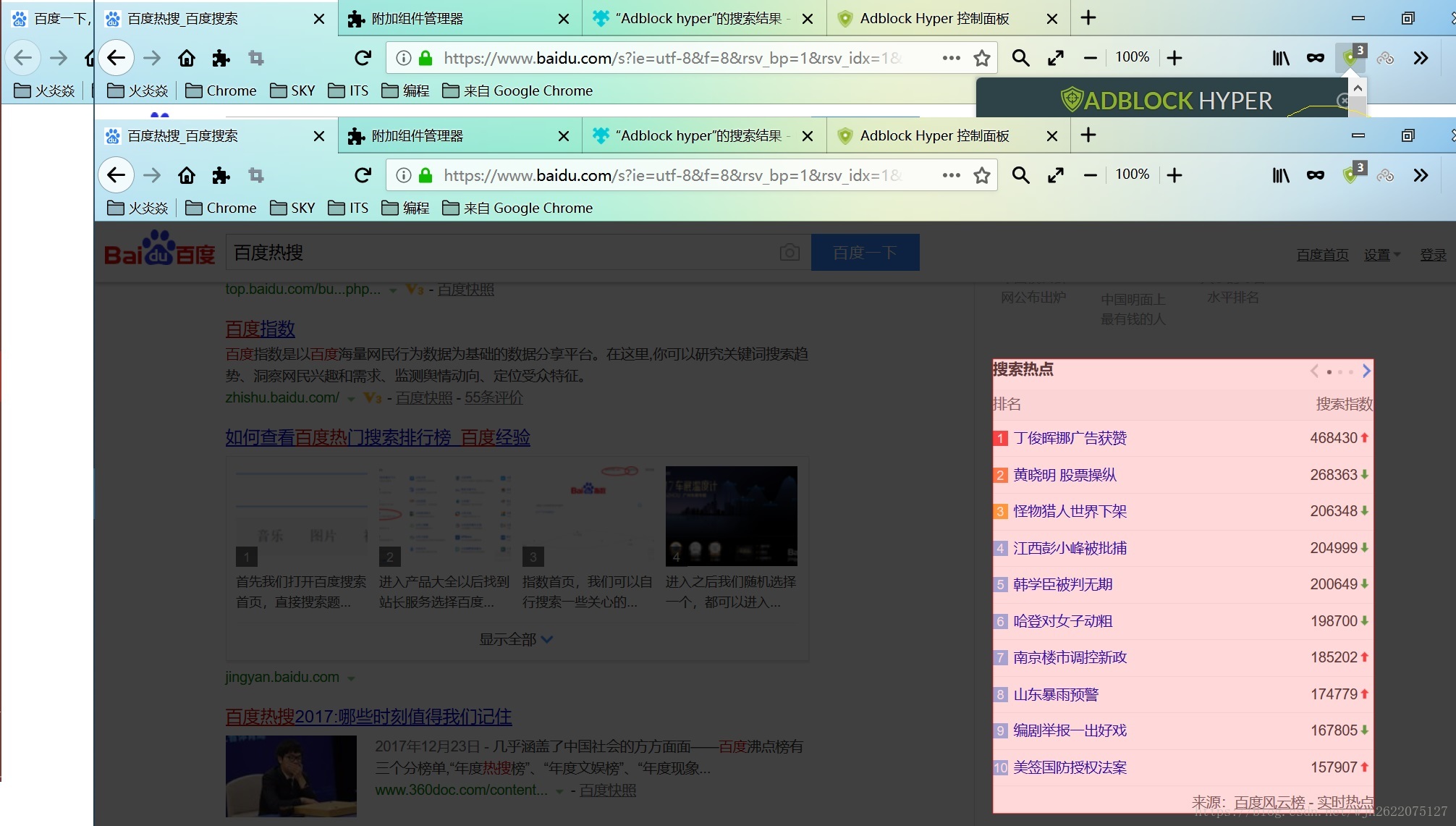Viewport: 1456px width, 826px height.
Task: Open Adblock Hyper shield icon in front window
Action: click(1350, 175)
